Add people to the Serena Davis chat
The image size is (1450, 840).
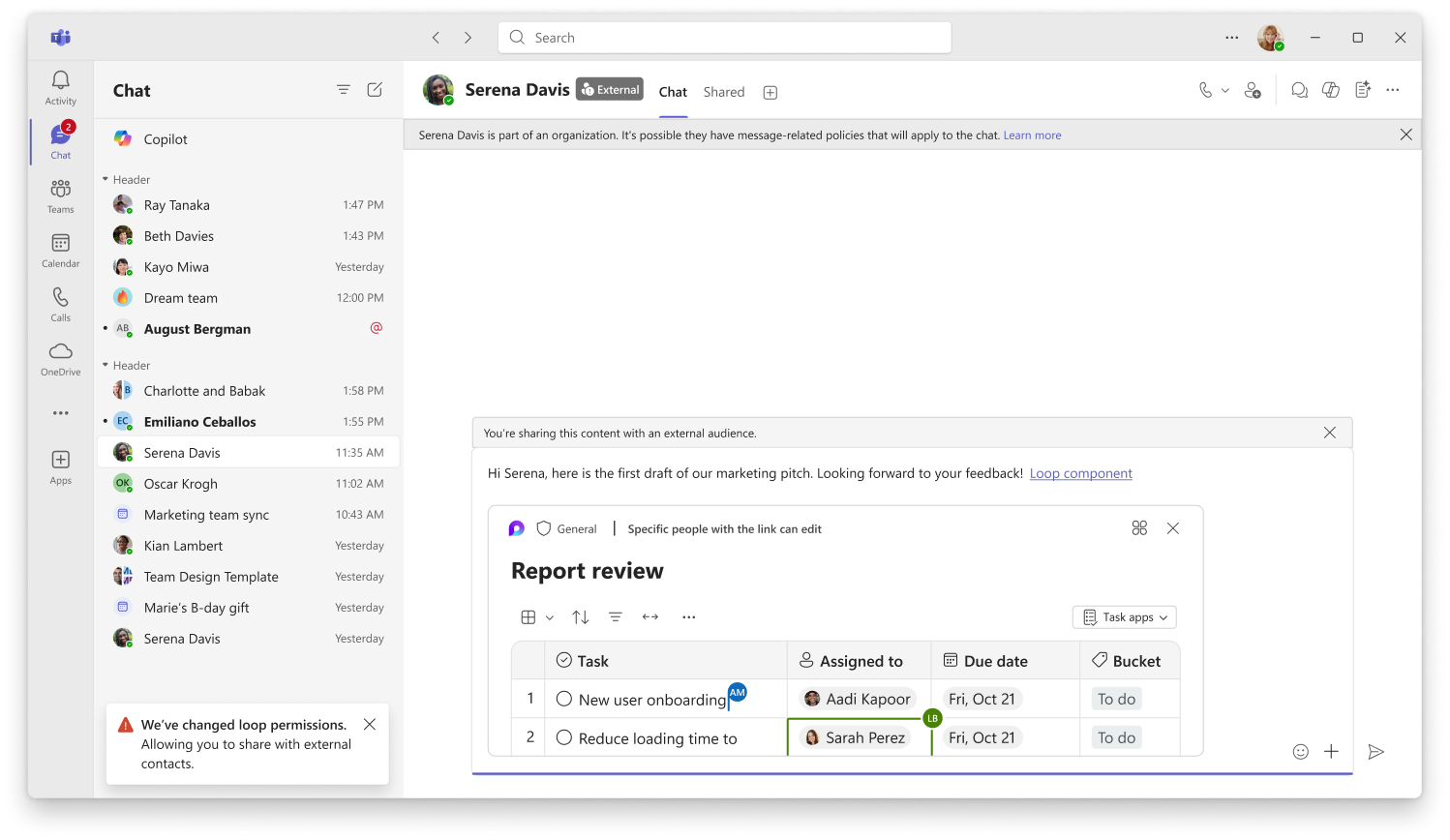click(x=1254, y=89)
